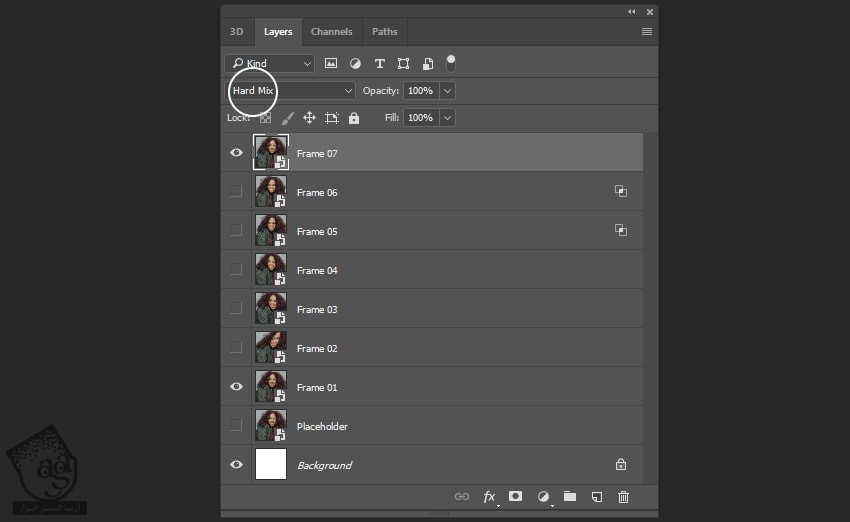Expand the Opacity slider dropdown
850x522 pixels.
[x=447, y=91]
